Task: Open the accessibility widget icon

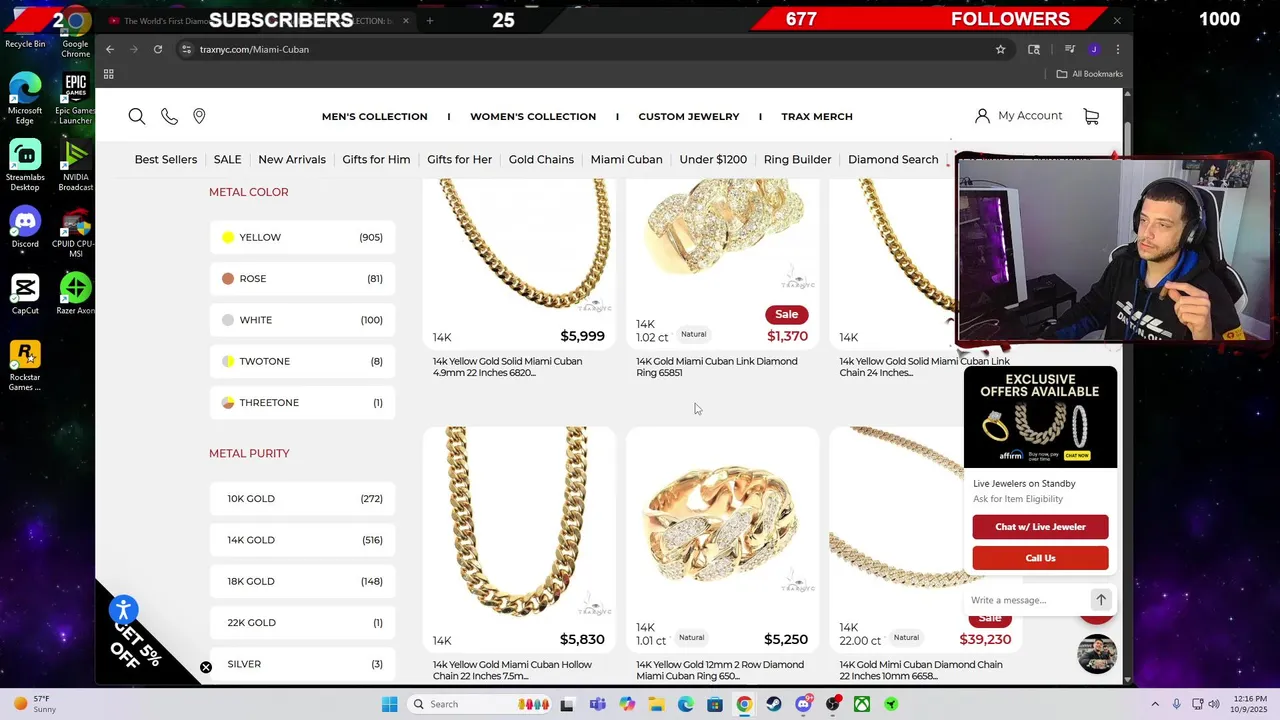Action: coord(123,609)
